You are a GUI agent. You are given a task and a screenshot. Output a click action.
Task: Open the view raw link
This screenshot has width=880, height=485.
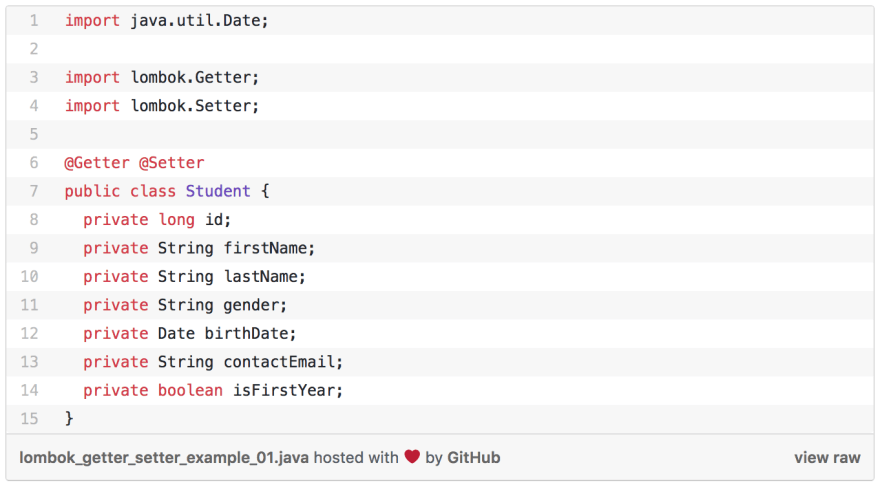(827, 457)
